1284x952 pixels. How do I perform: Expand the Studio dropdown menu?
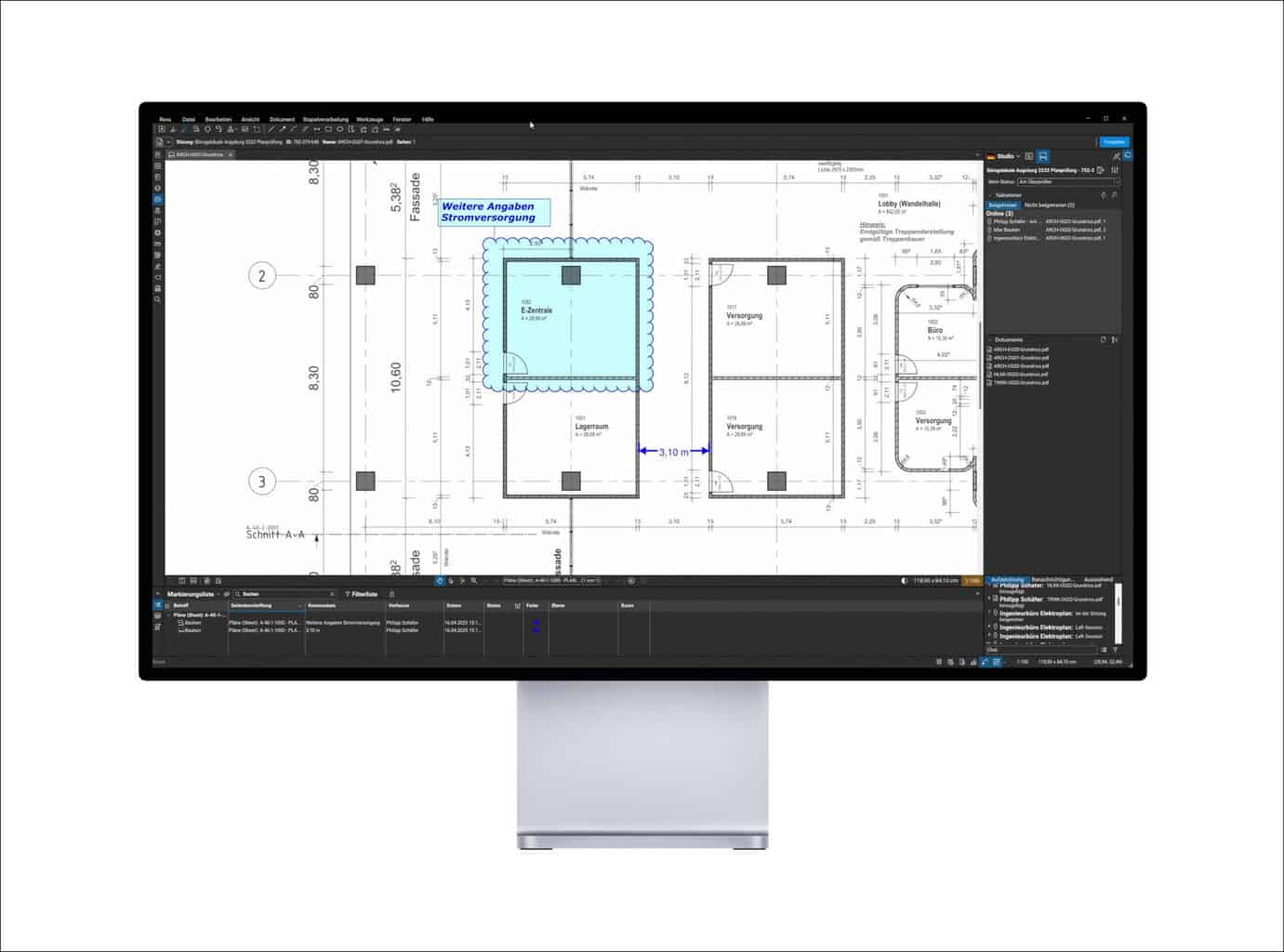point(1018,156)
